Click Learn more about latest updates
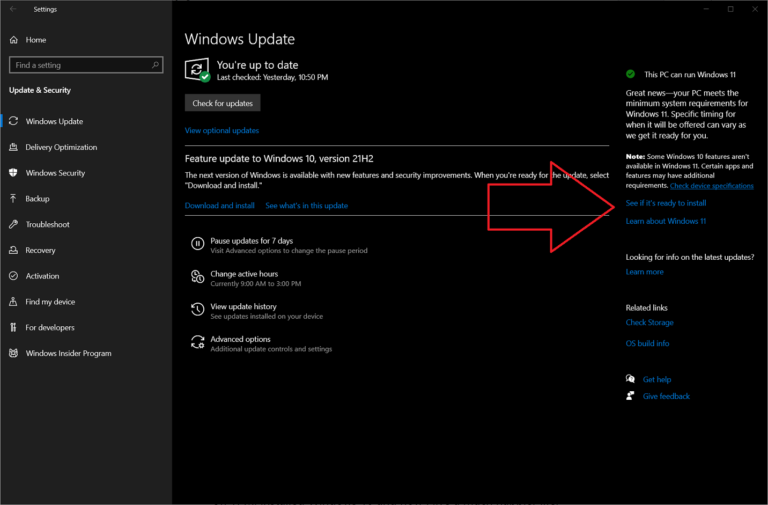The height and width of the screenshot is (505, 768). (x=645, y=272)
